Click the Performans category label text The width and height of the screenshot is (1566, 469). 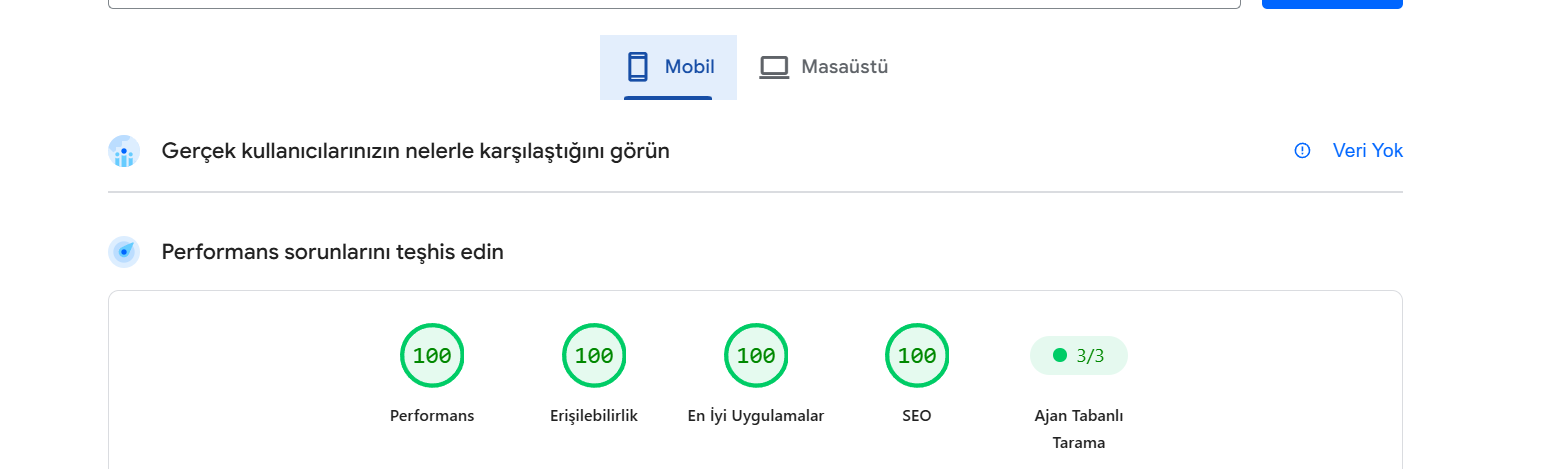432,416
